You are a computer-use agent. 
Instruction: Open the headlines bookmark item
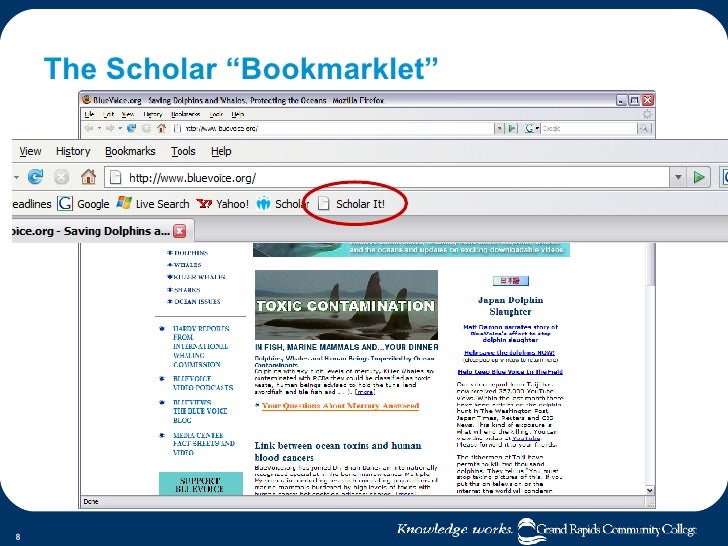click(x=32, y=204)
